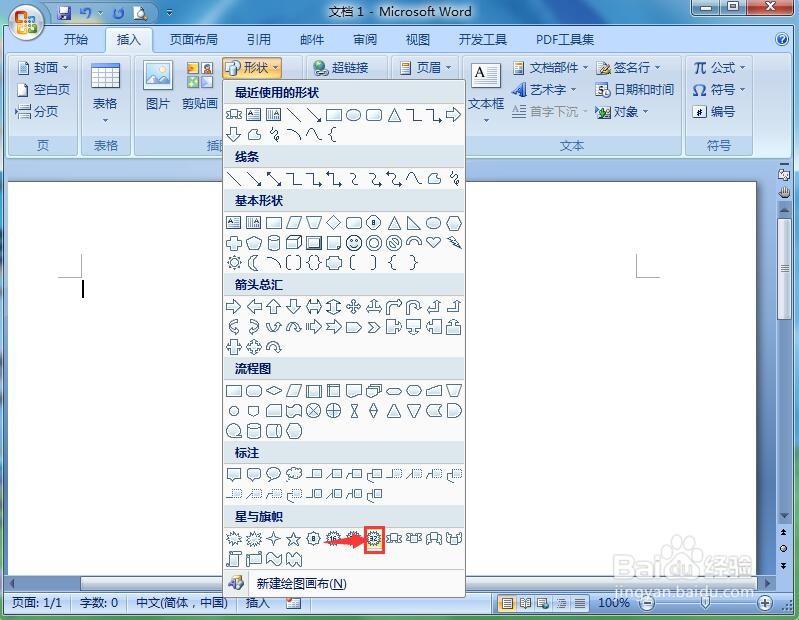Open the 引用 References tab
This screenshot has height=620, width=799.
[259, 39]
